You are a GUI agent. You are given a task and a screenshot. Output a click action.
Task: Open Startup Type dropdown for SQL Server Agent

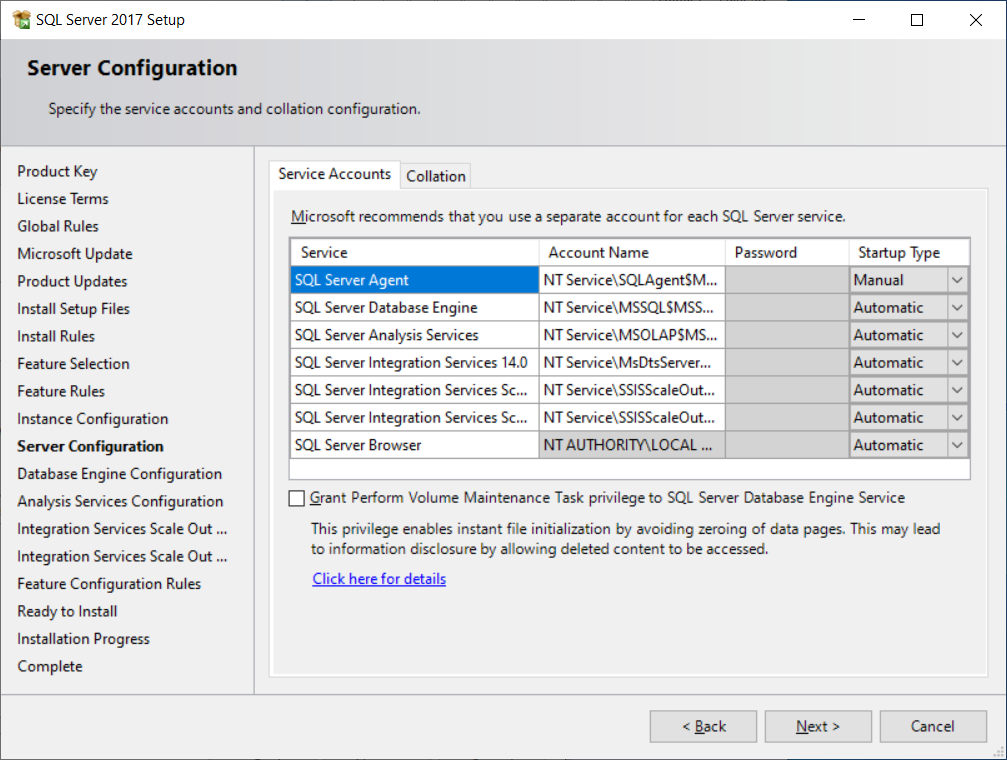958,280
